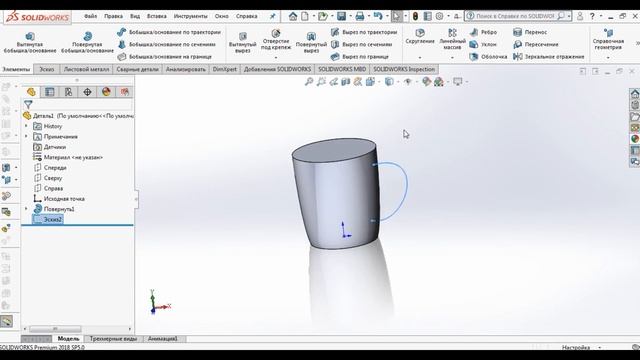This screenshot has width=640, height=360.
Task: Select Вырез по границе
Action: point(360,57)
